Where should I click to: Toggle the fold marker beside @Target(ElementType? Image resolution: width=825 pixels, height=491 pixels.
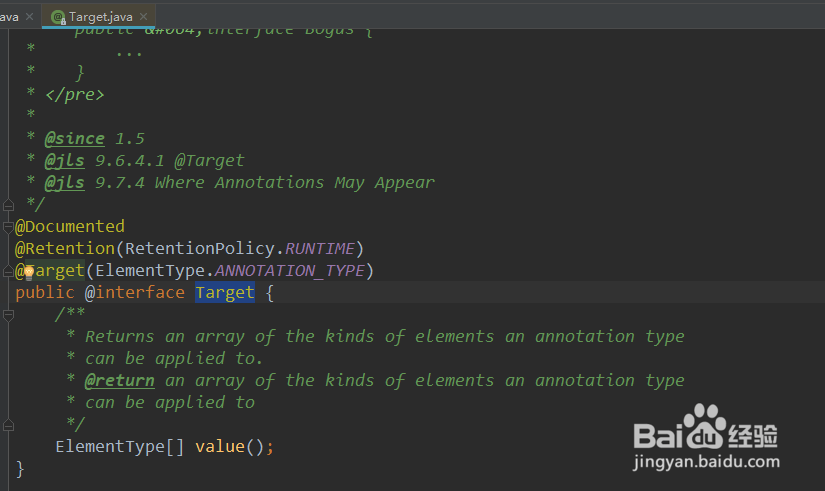(8, 271)
